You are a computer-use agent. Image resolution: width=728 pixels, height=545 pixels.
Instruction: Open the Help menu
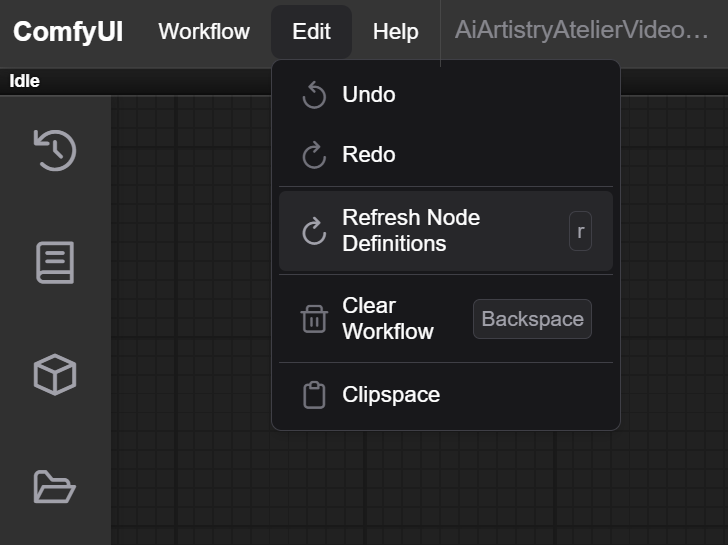[396, 32]
